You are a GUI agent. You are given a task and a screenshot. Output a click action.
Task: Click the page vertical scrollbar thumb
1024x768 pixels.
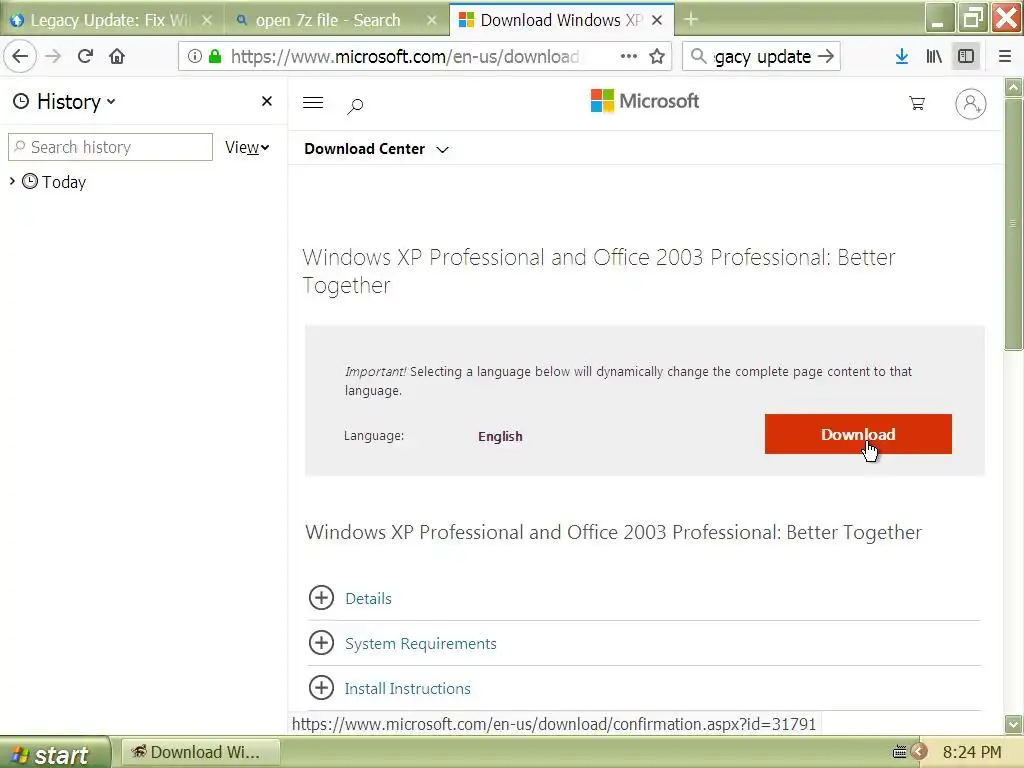click(1014, 223)
